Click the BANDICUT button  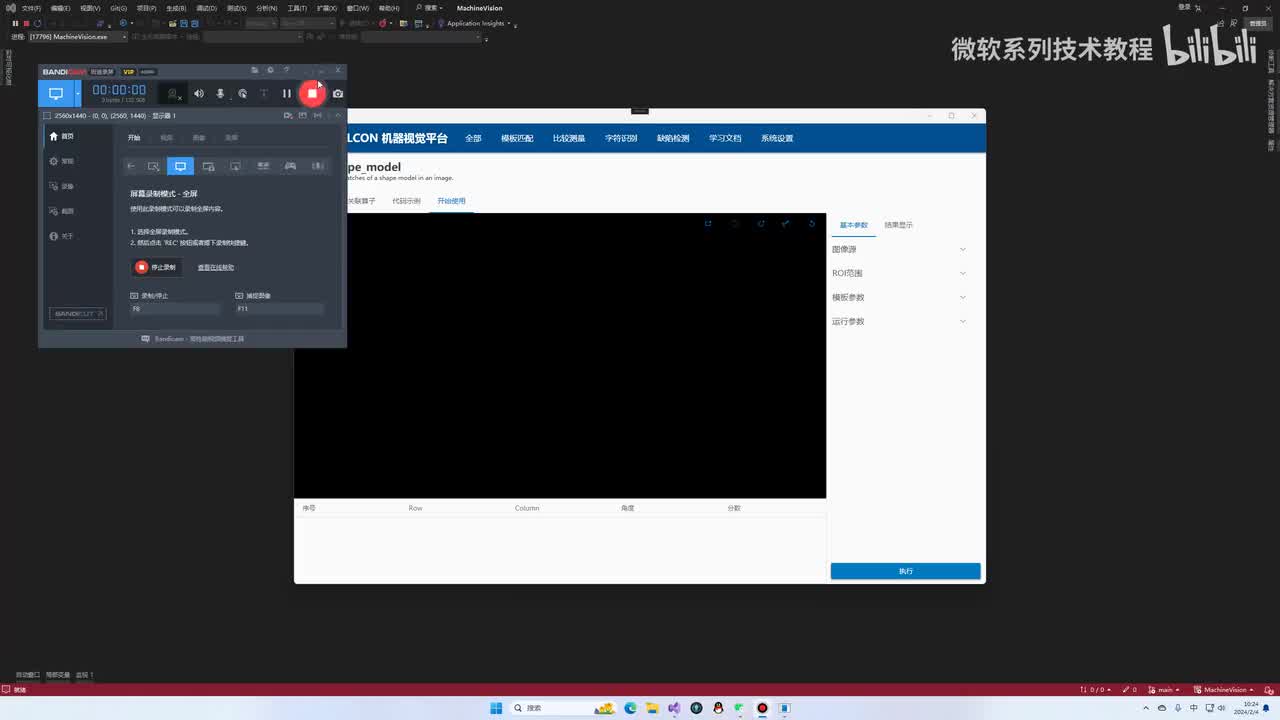[78, 314]
